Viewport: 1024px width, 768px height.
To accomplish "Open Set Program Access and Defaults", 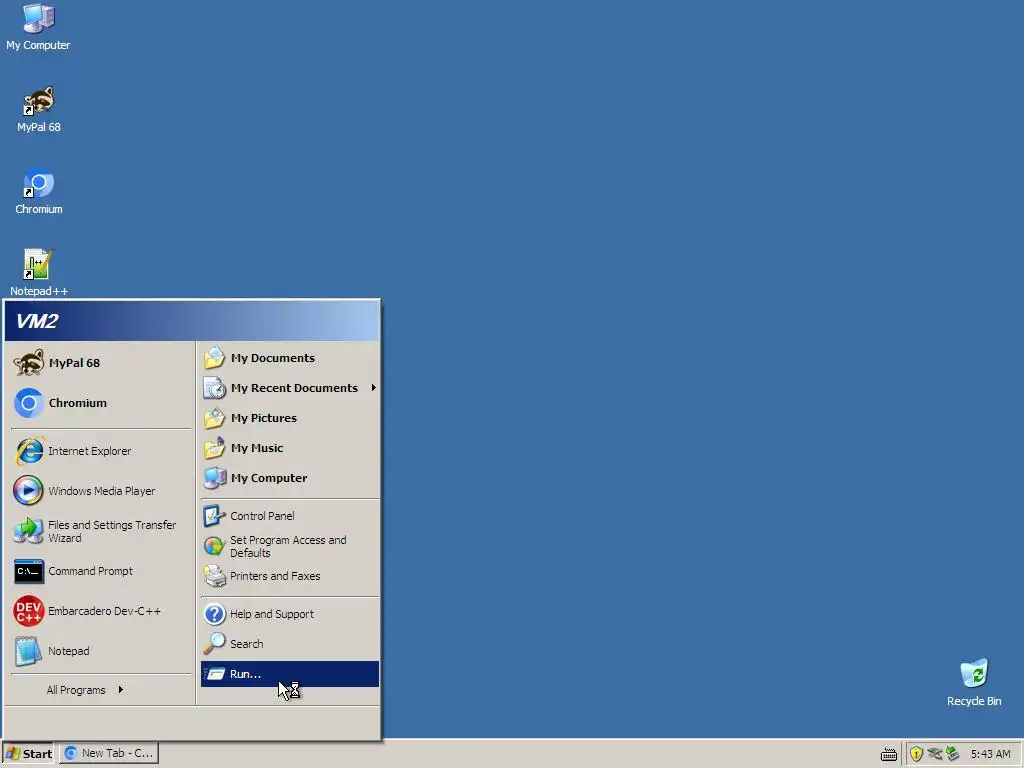I will [x=290, y=546].
